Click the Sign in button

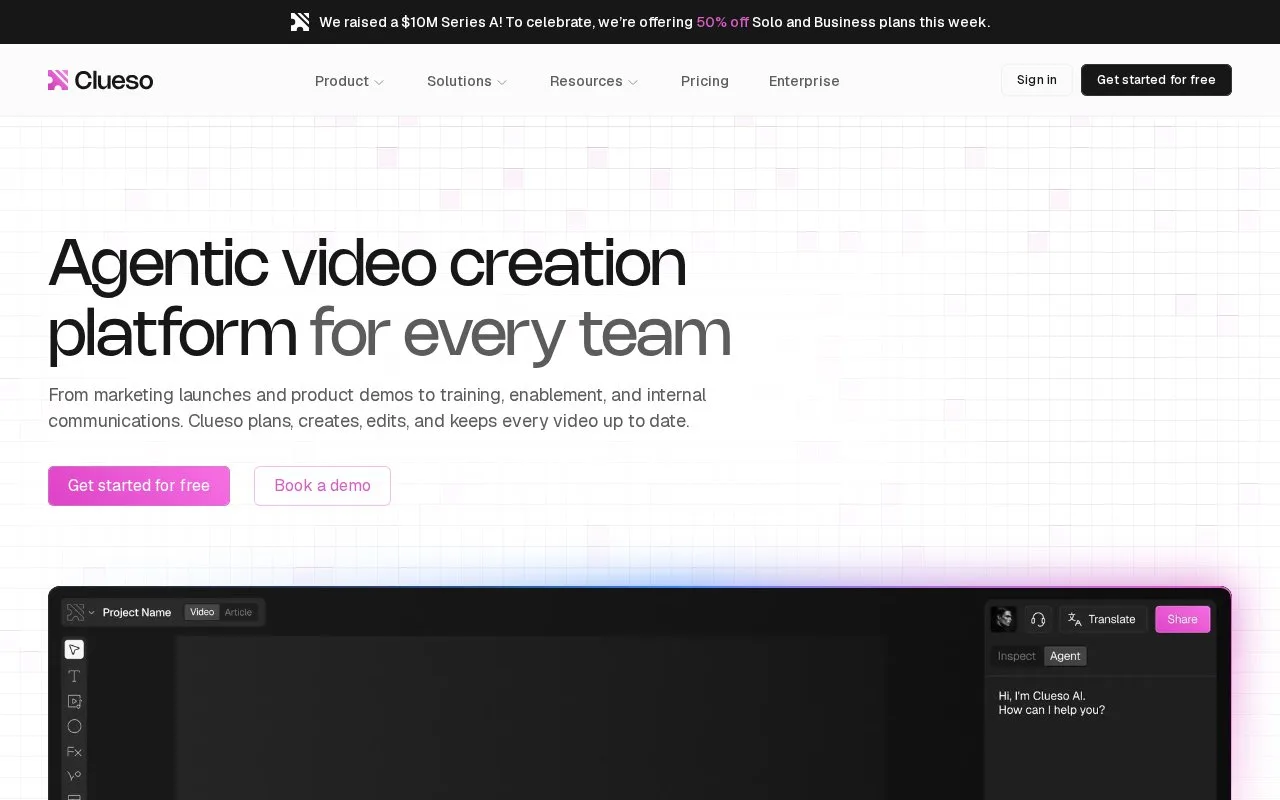pyautogui.click(x=1037, y=80)
